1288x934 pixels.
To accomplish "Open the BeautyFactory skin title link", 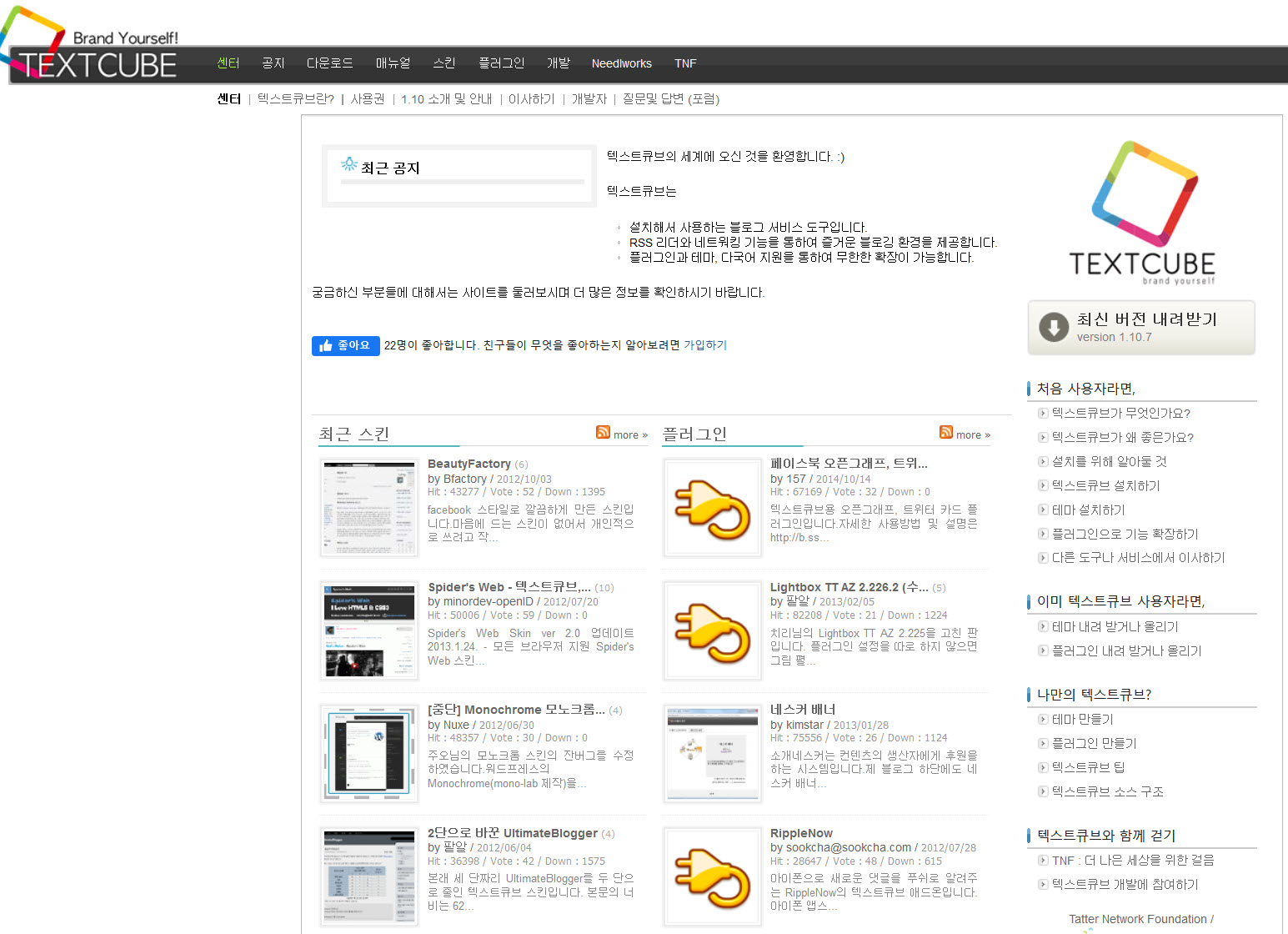I will point(469,464).
